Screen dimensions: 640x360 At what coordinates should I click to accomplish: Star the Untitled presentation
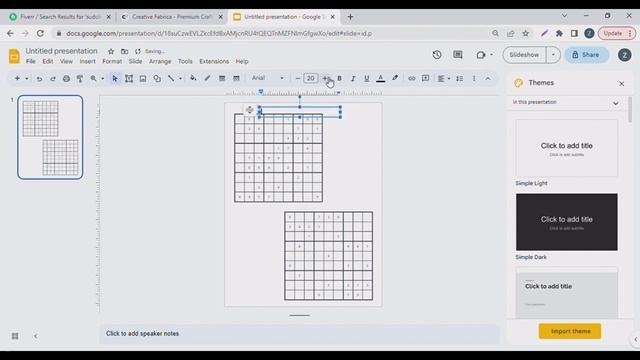point(111,51)
